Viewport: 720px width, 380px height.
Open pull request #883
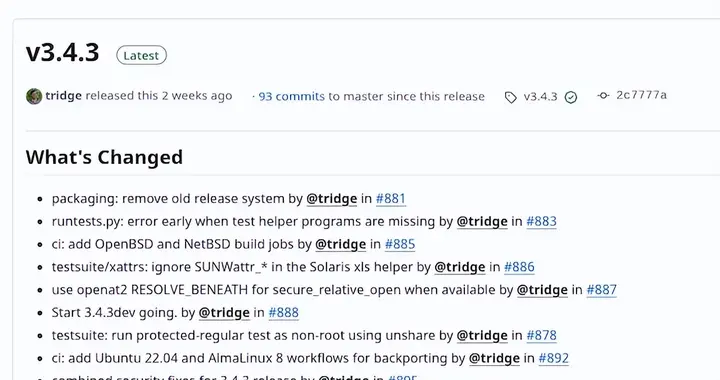(x=541, y=221)
